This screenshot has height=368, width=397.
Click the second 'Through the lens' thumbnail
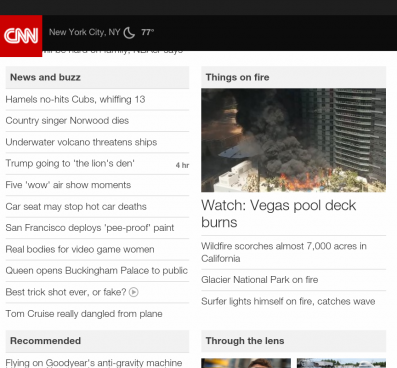coord(341,363)
